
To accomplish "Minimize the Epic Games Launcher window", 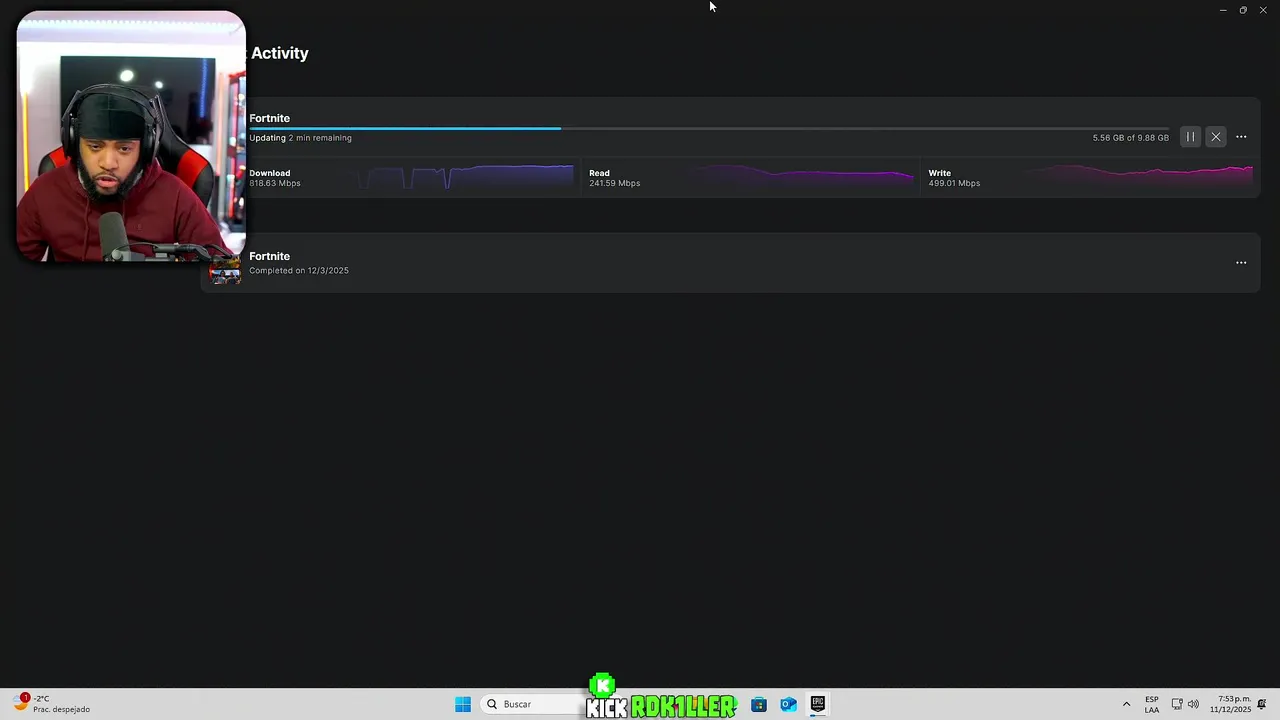I will click(1222, 10).
